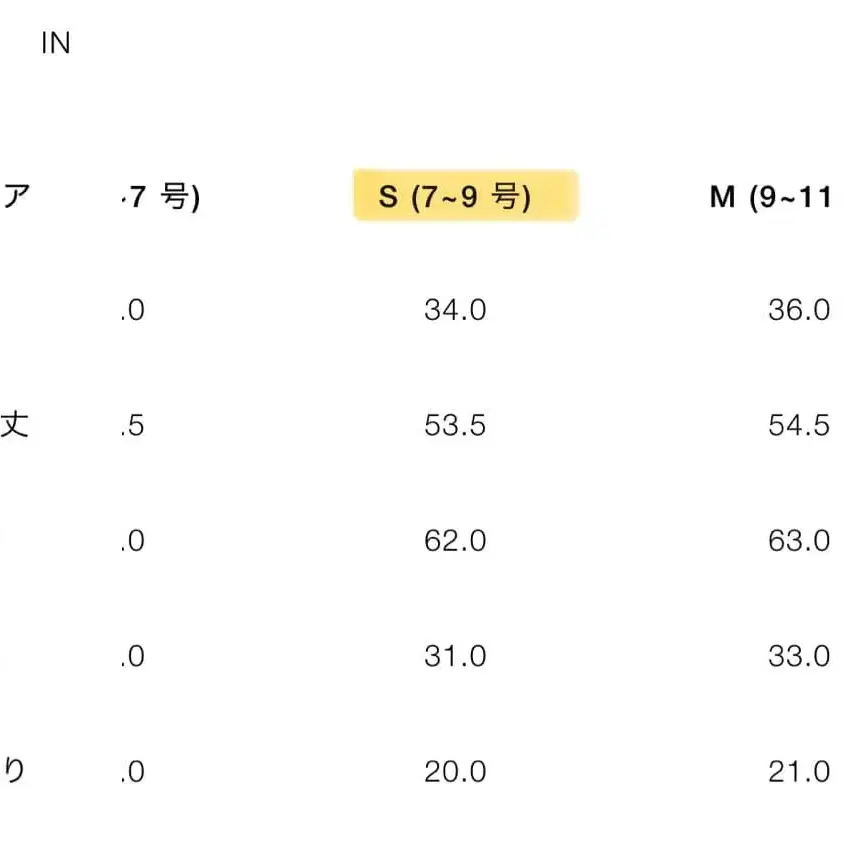Image resolution: width=844 pixels, height=844 pixels.
Task: Select the M (9~11 size column header
Action: pyautogui.click(x=770, y=197)
